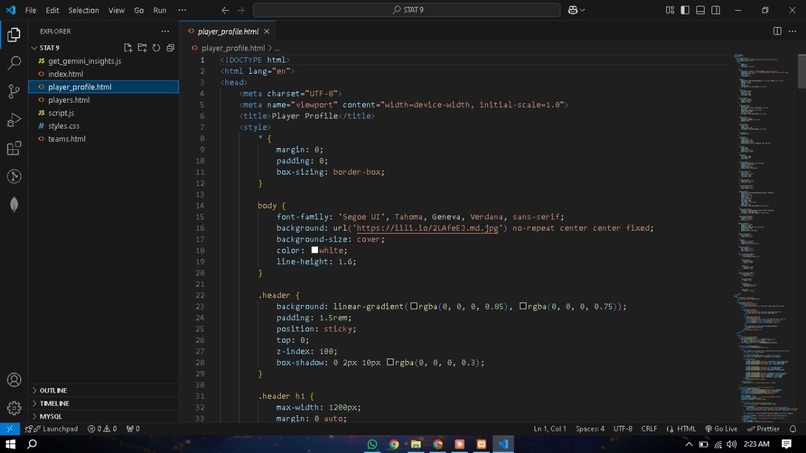
Task: Split the editor right
Action: pos(777,31)
